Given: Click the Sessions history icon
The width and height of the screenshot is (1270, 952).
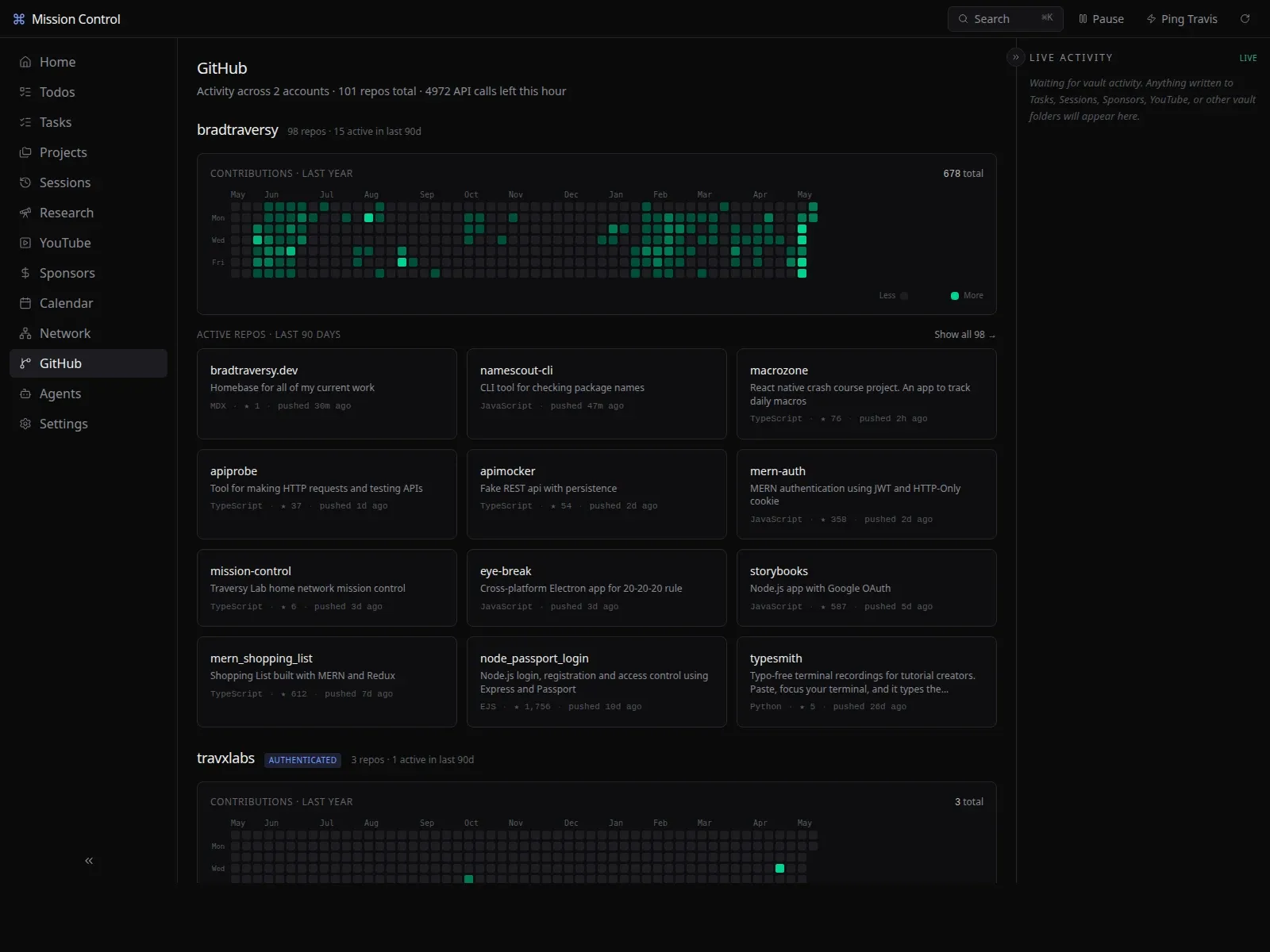Looking at the screenshot, I should coord(25,182).
